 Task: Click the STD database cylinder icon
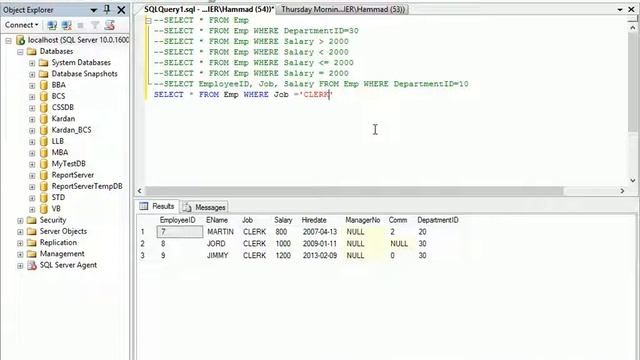tap(44, 198)
